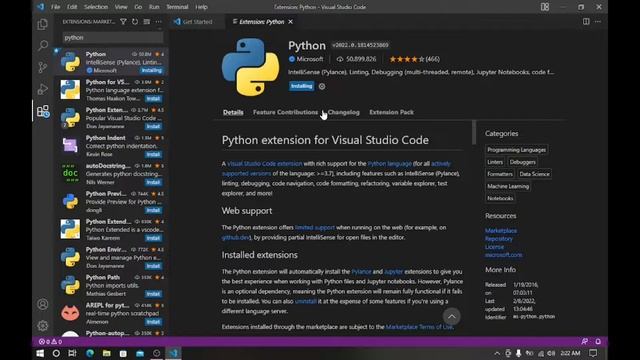Viewport: 640px width, 360px height.
Task: Open the Visual Studio Code extension link
Action: pos(264,164)
